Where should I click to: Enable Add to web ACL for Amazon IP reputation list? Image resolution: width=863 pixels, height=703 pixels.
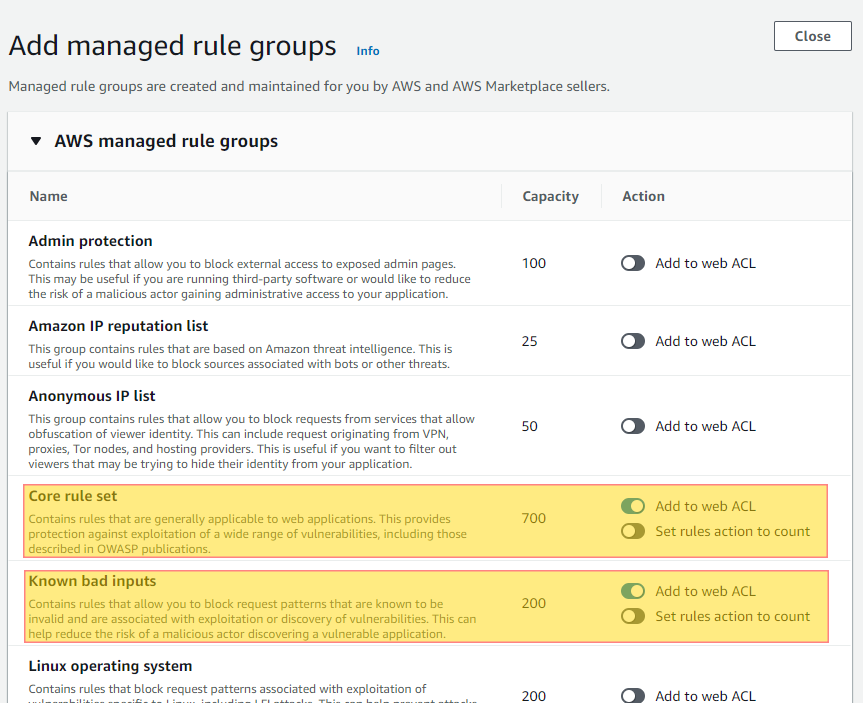click(633, 341)
